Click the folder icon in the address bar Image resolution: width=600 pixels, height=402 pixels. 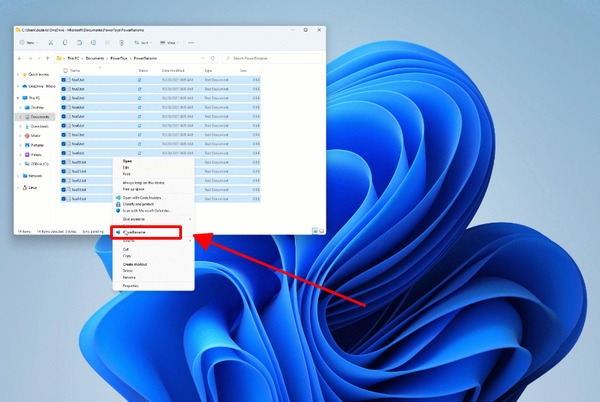click(59, 59)
